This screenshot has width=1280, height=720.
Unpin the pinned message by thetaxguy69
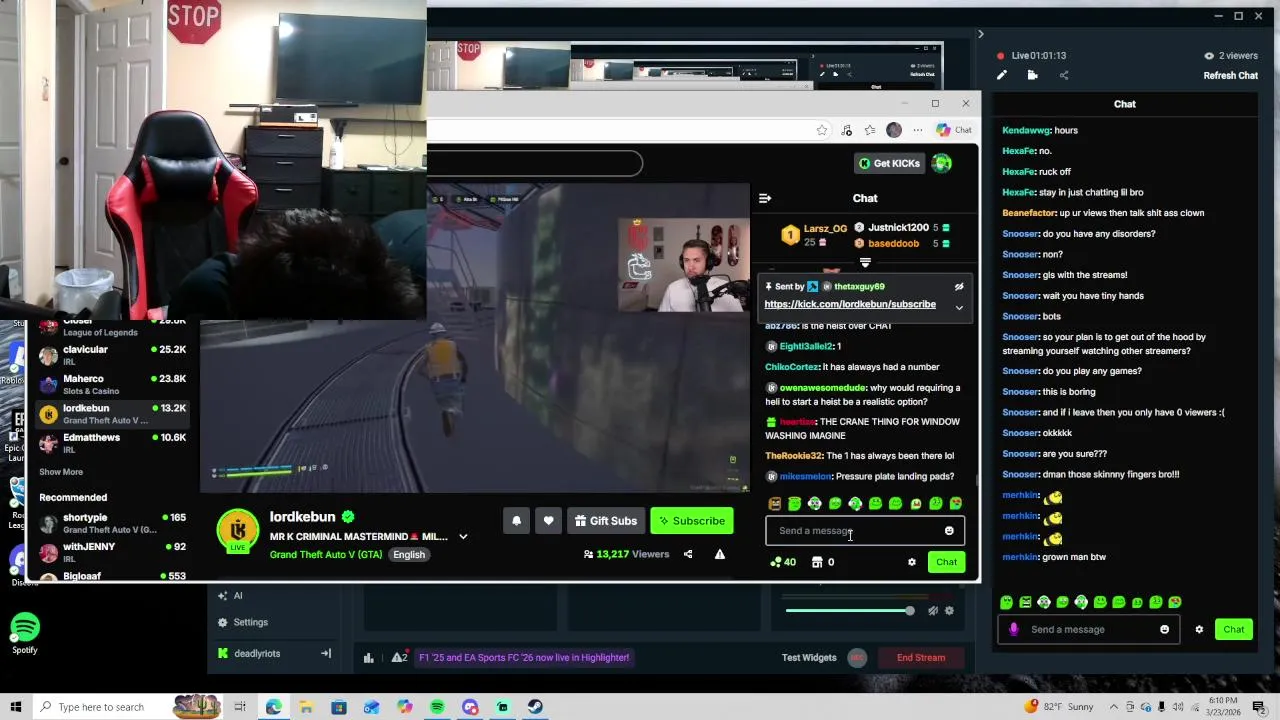(x=958, y=287)
